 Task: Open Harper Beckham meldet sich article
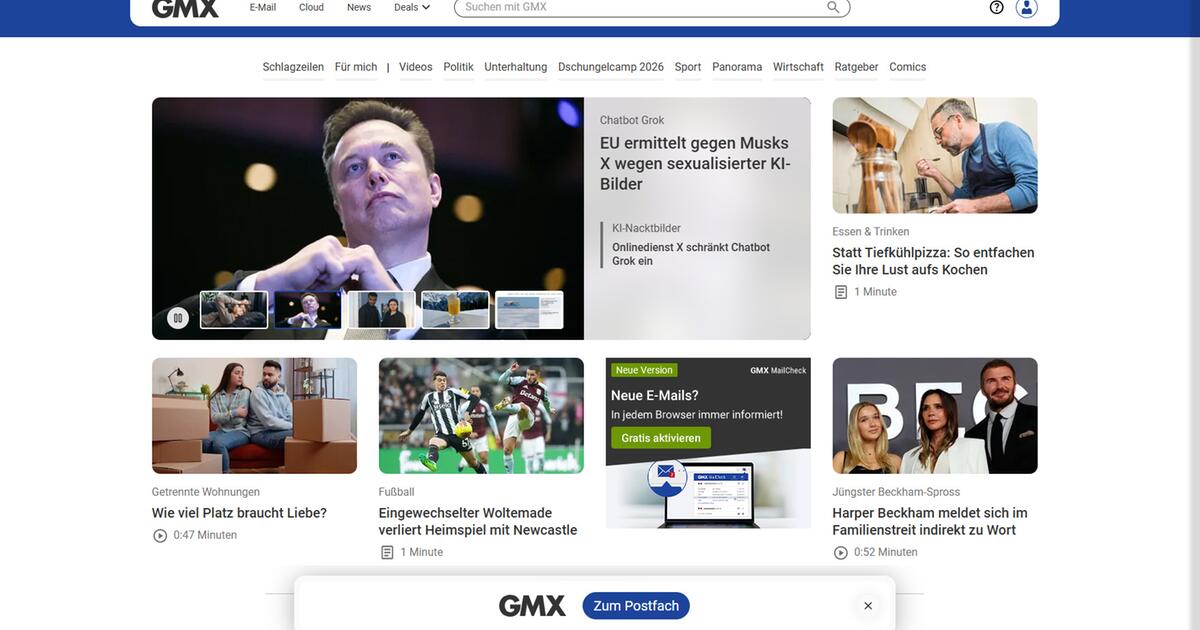930,522
